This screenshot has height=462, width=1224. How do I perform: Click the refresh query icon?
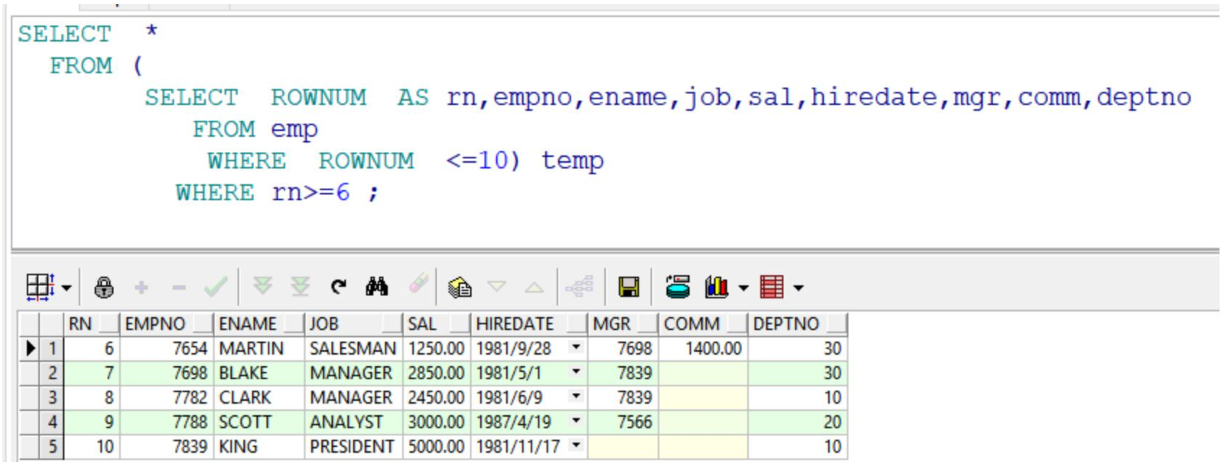pos(338,288)
